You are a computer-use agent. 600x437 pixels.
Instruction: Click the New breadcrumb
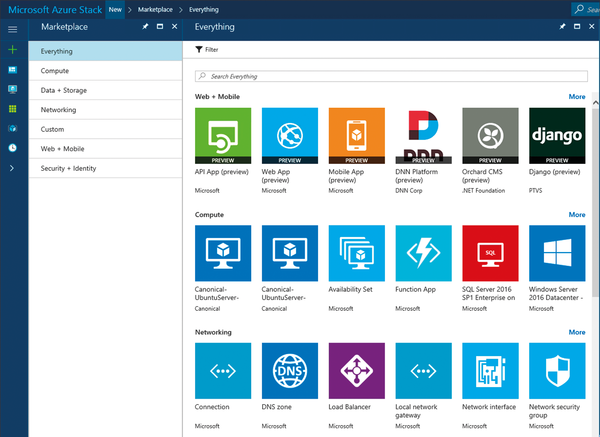coord(115,10)
